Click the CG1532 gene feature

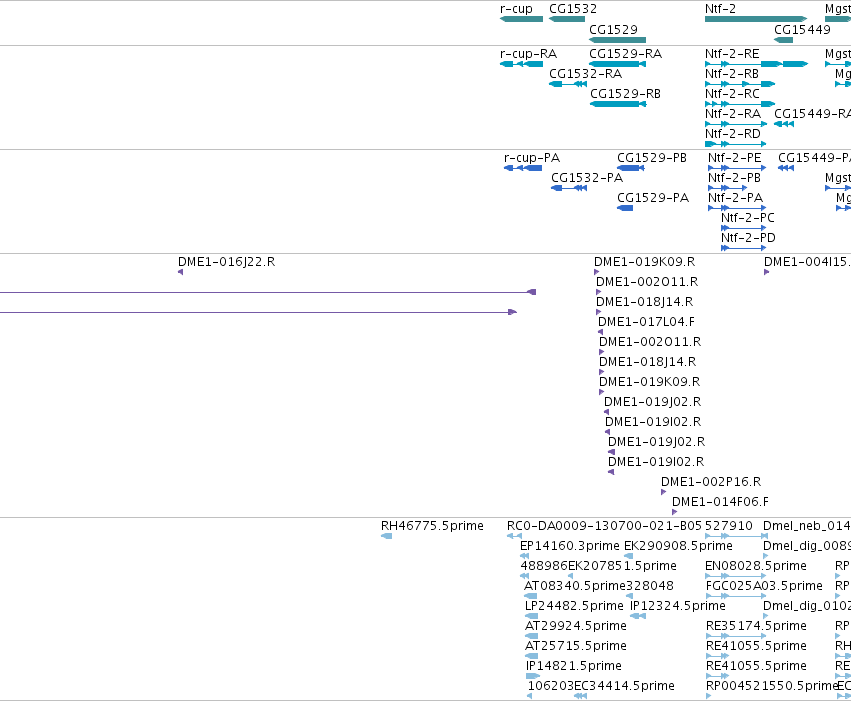567,19
